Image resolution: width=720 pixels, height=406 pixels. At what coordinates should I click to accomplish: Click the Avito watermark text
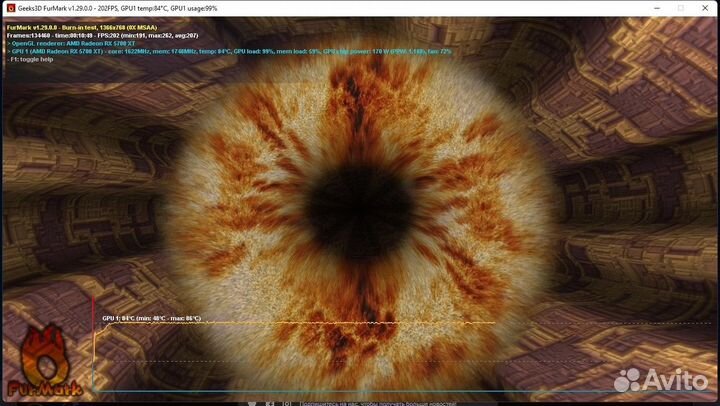675,380
